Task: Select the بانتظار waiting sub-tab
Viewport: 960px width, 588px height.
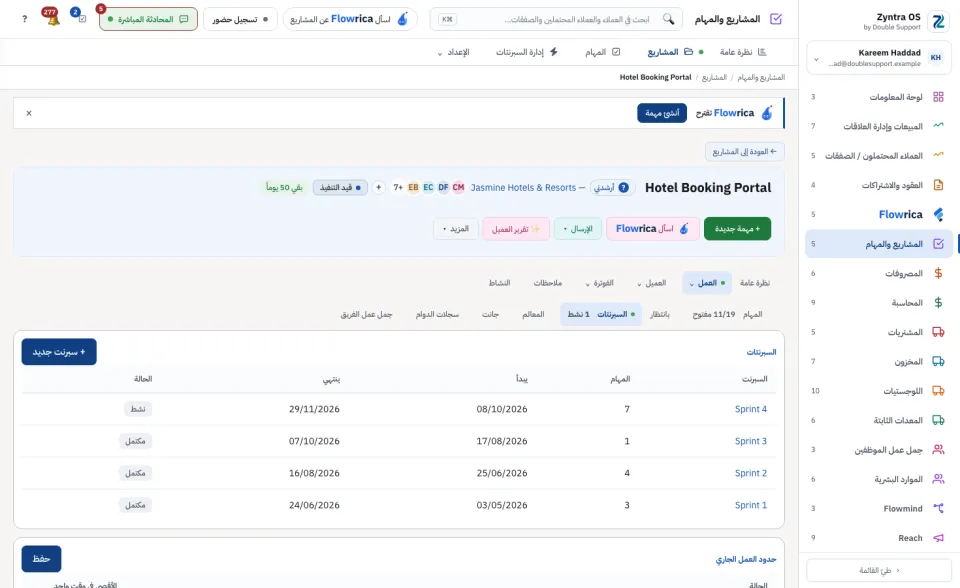Action: [659, 314]
